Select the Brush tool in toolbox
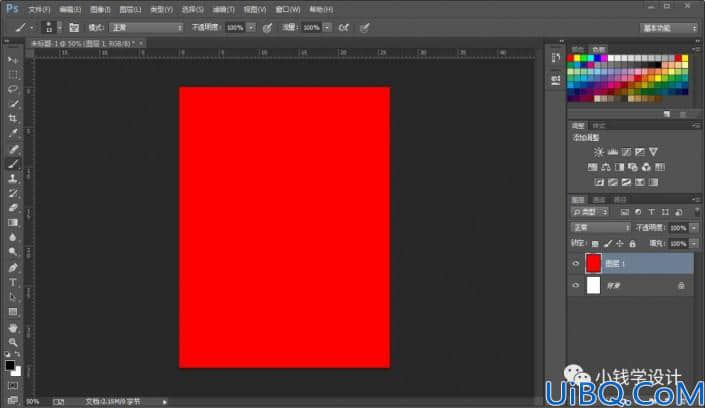The width and height of the screenshot is (705, 408). click(x=13, y=164)
